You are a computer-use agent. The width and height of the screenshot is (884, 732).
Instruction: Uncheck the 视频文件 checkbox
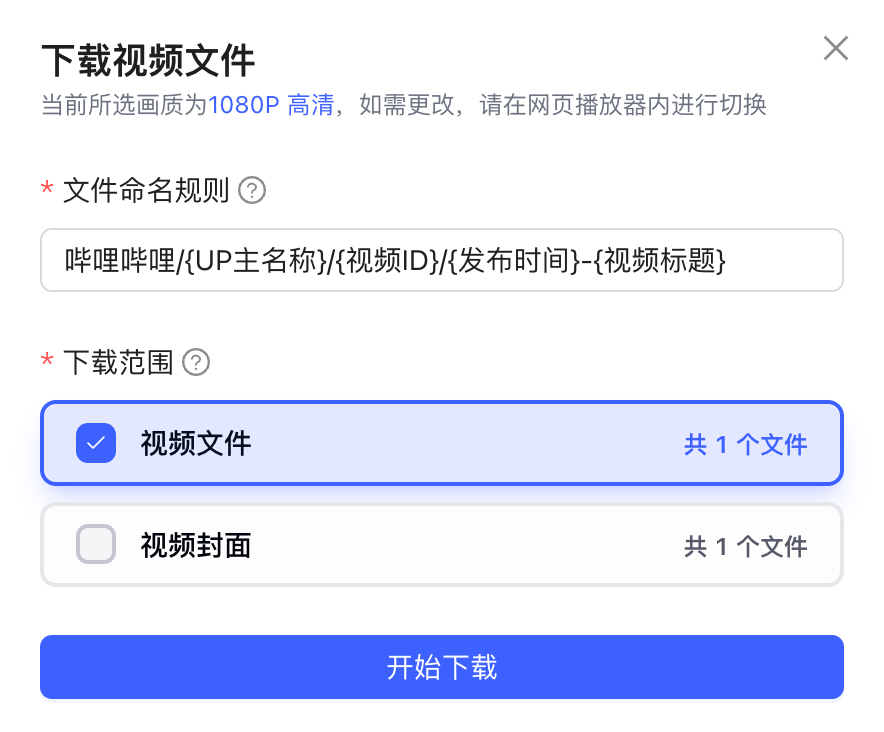point(96,444)
